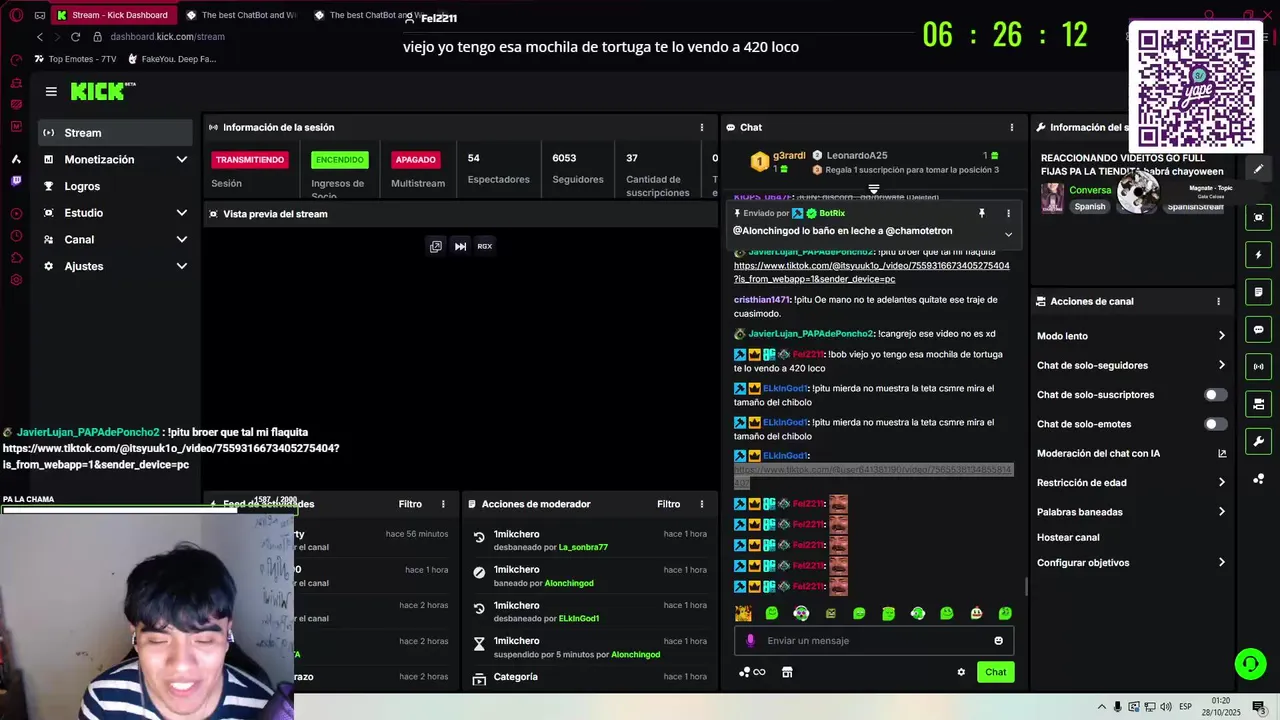The width and height of the screenshot is (1280, 720).
Task: Click stream preview icon in right toolbar
Action: 1258,217
